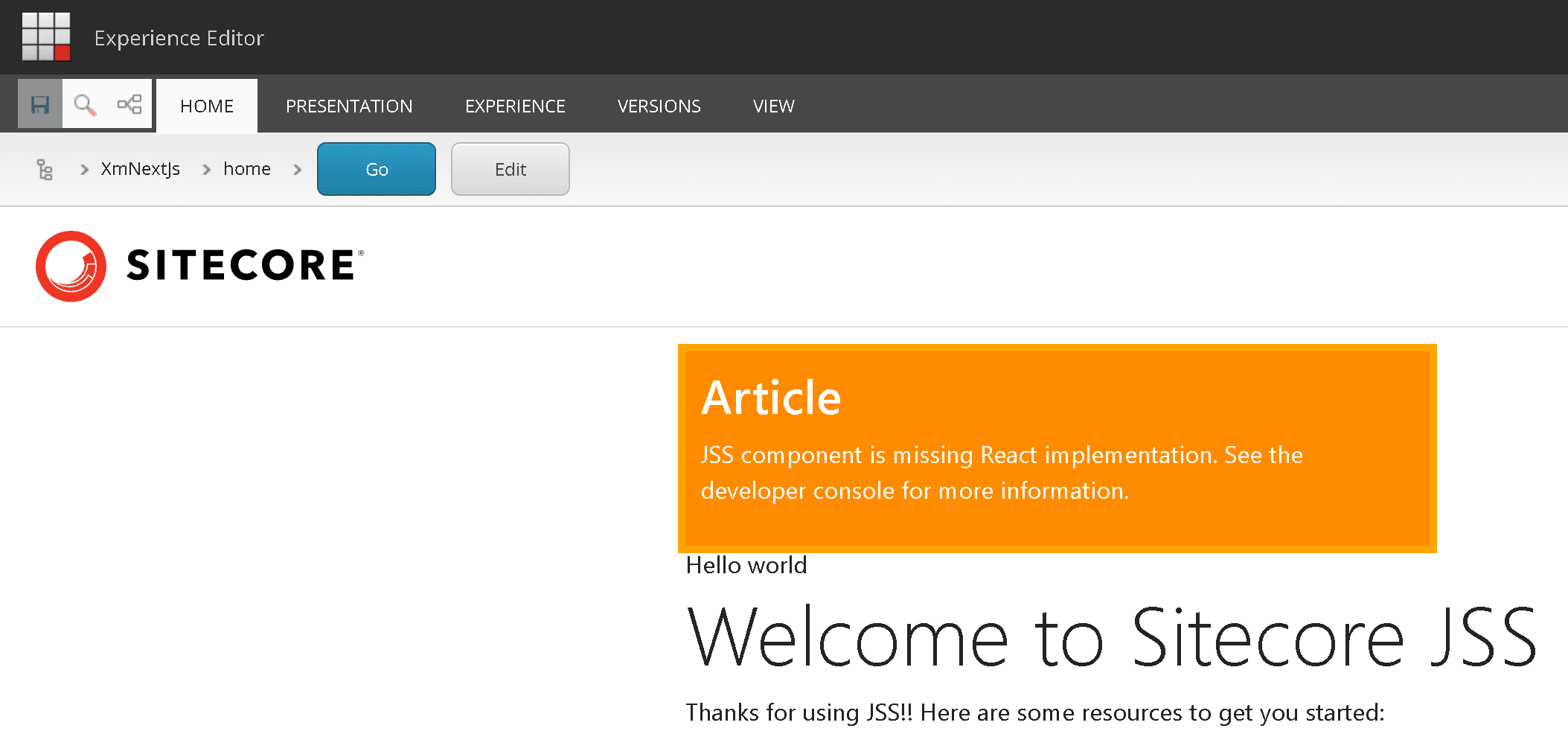Open the VIEW tab

point(773,106)
